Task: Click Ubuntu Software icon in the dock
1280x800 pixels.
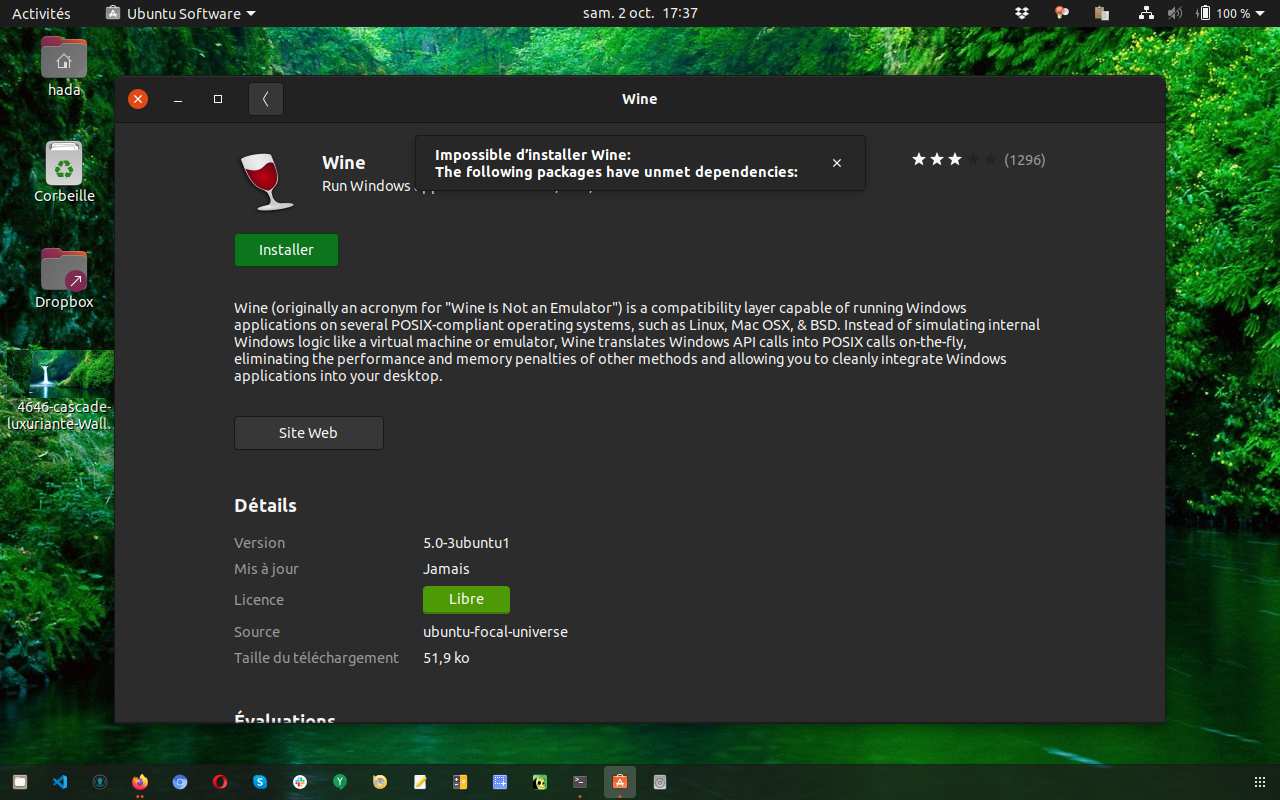Action: 620,782
